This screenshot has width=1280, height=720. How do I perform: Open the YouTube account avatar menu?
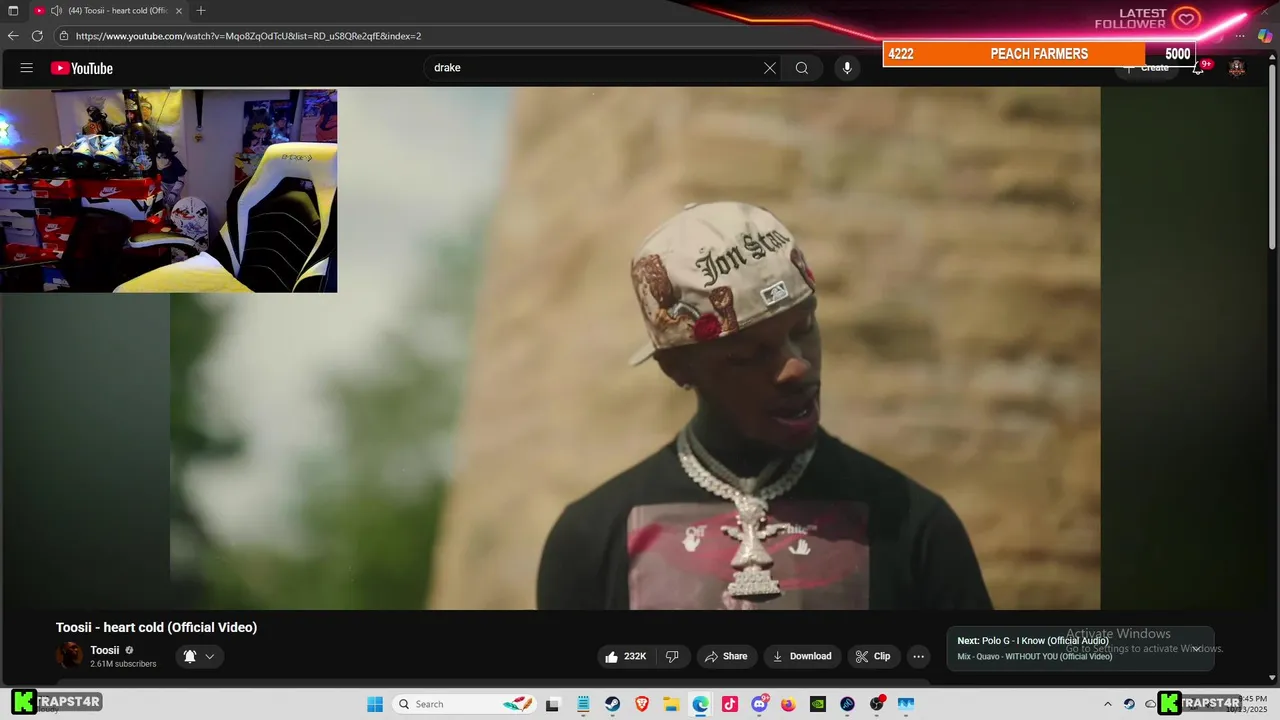(1237, 68)
